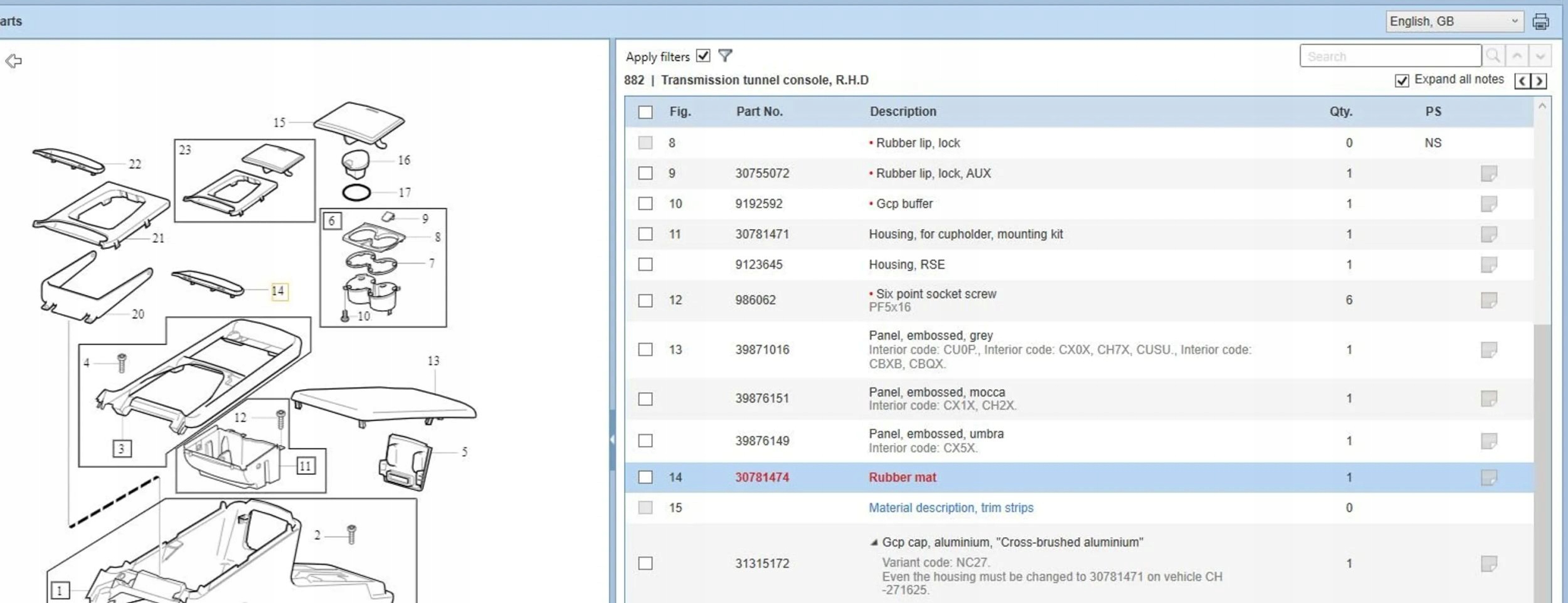This screenshot has width=1568, height=603.
Task: Open Material description, trim strips link
Action: (951, 508)
